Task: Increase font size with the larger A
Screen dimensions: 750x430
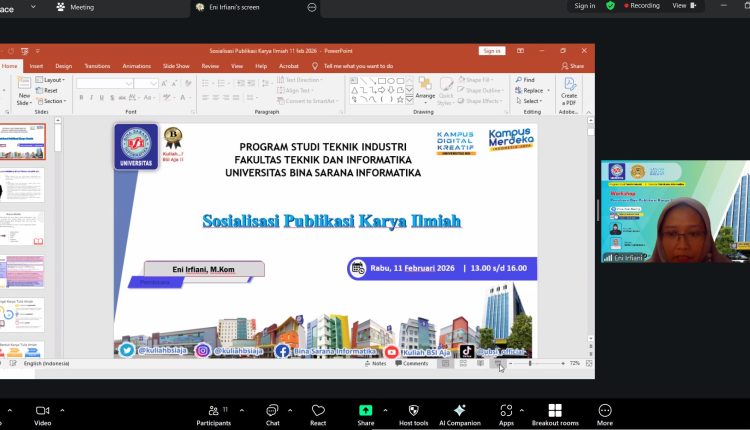Action: tap(164, 84)
